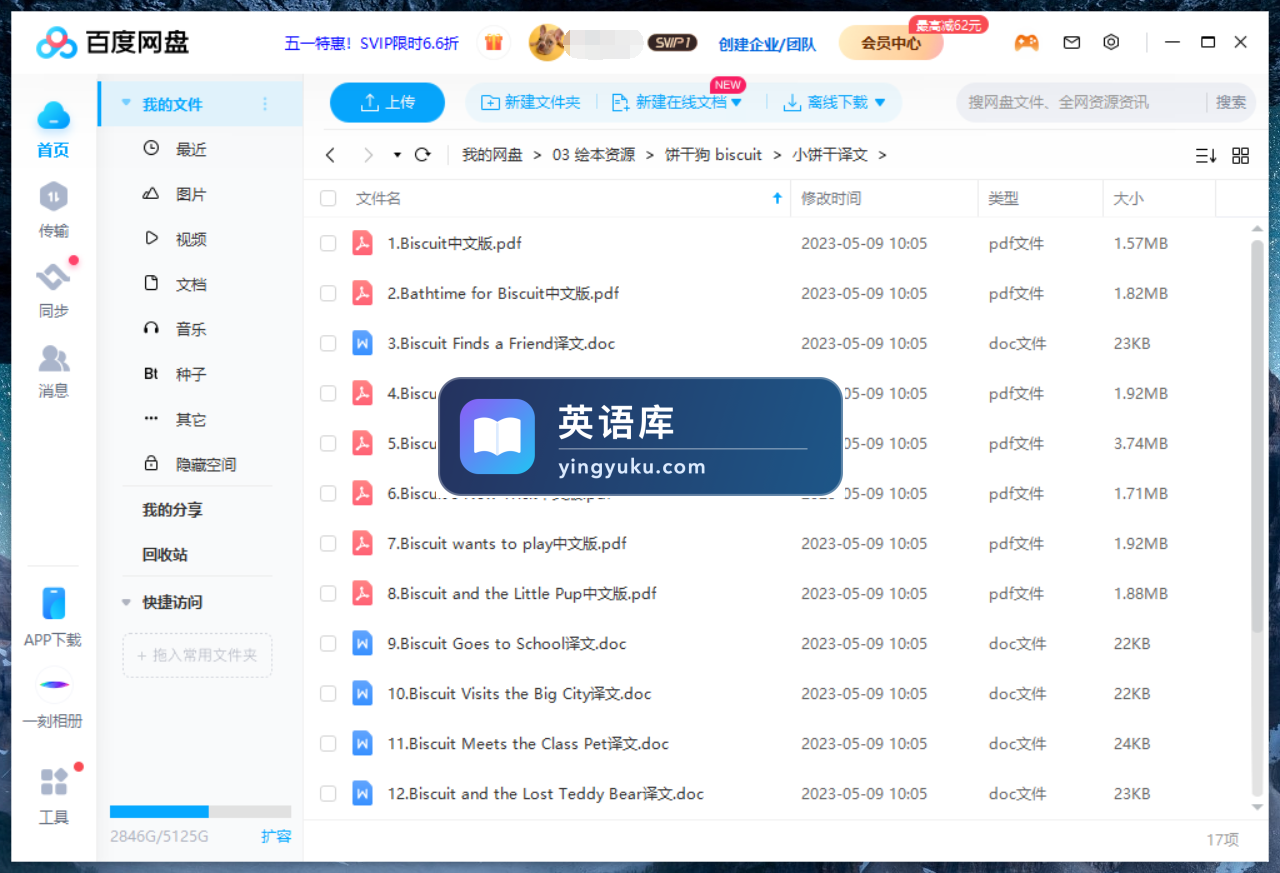Click the vertical scrollbar of file list
This screenshot has width=1280, height=873.
(1257, 437)
